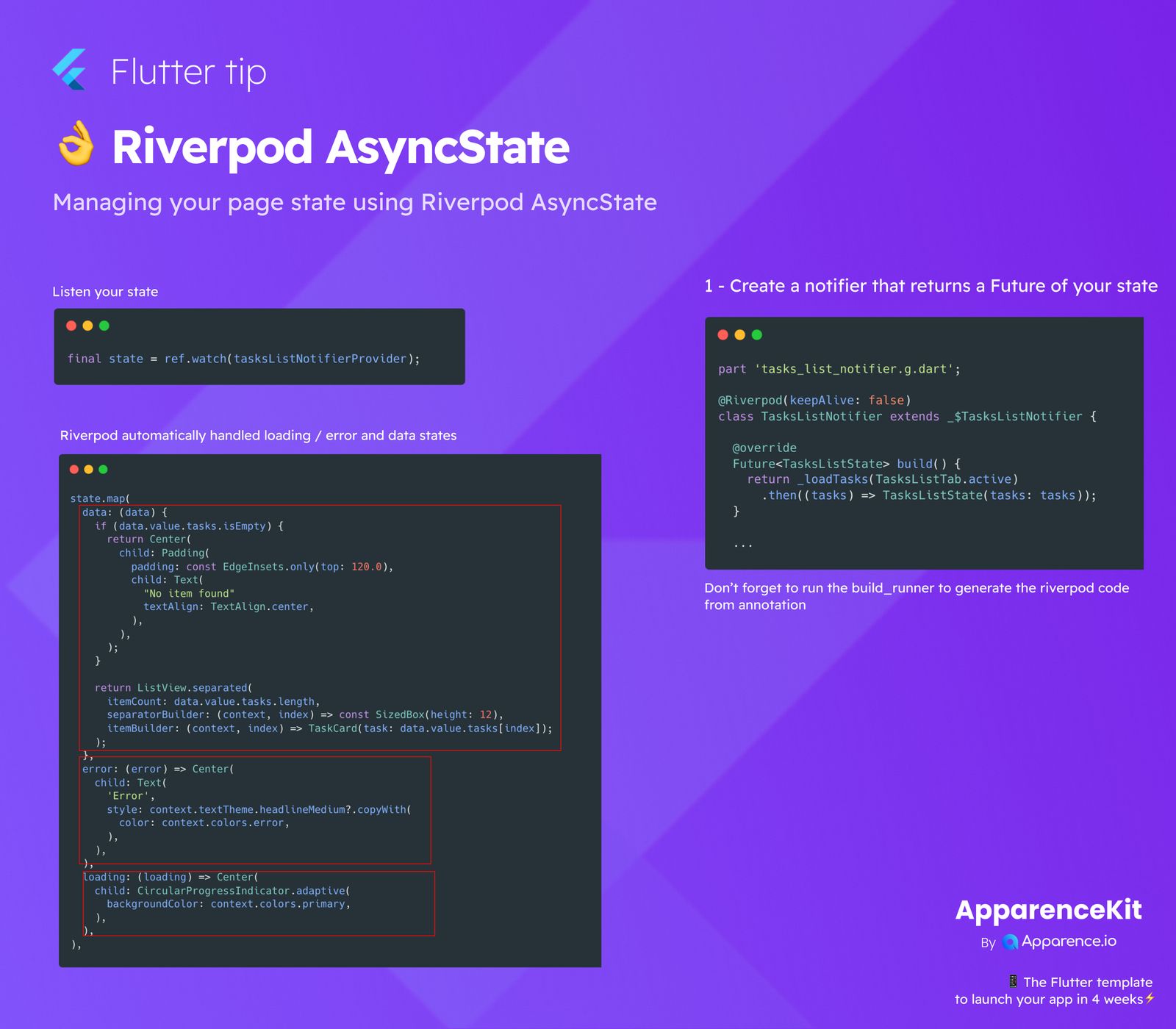The width and height of the screenshot is (1176, 1029).
Task: Click the OK hand emoji beside the title
Action: [76, 144]
